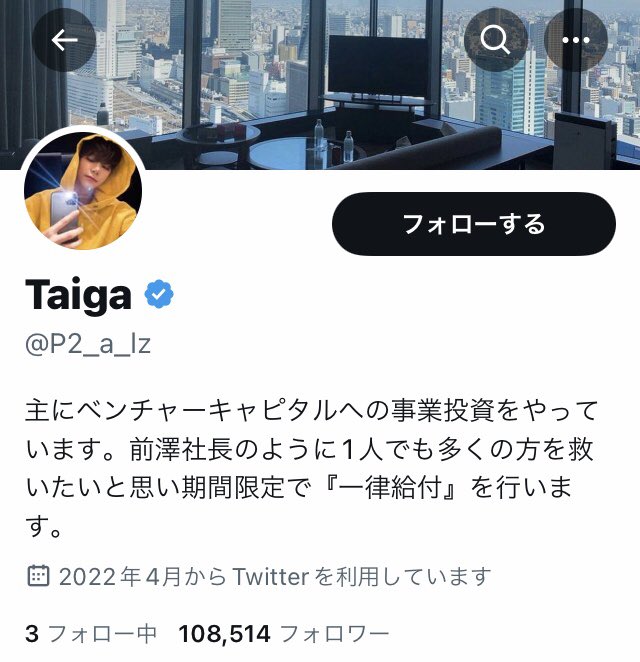Click the word Twitter in join line
The height and width of the screenshot is (662, 640).
(x=271, y=576)
